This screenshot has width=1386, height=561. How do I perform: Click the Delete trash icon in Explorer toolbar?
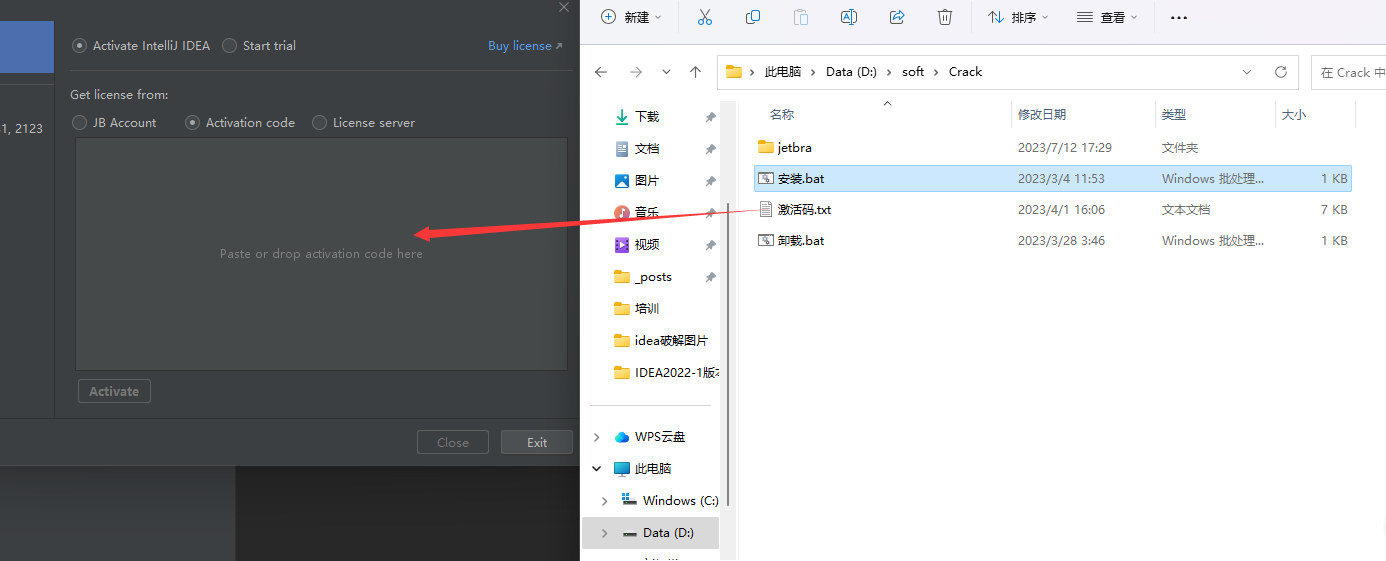(945, 17)
